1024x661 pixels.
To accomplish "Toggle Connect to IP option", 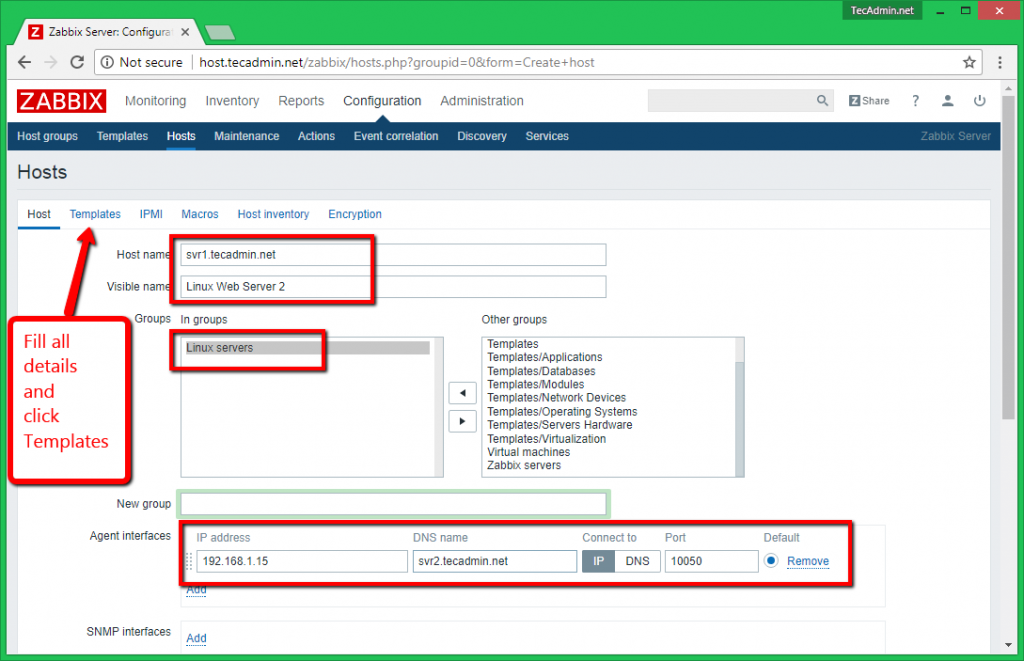I will coord(598,561).
